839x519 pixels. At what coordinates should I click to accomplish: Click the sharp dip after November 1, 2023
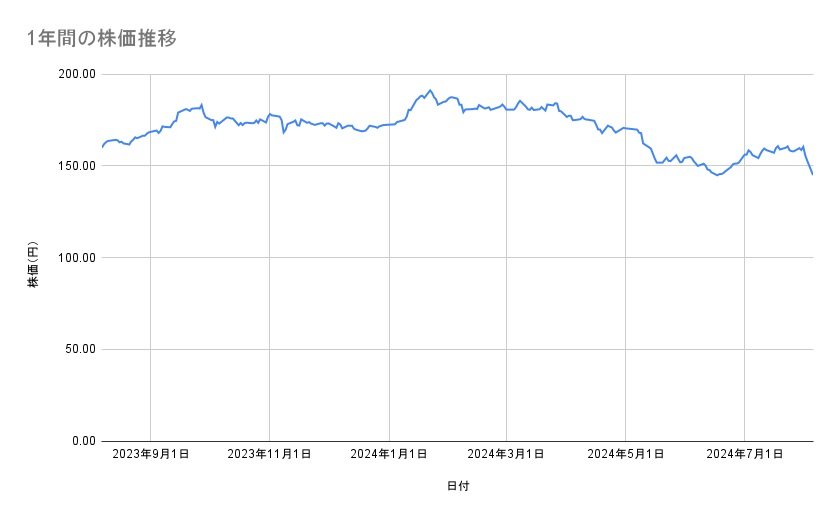coord(283,132)
